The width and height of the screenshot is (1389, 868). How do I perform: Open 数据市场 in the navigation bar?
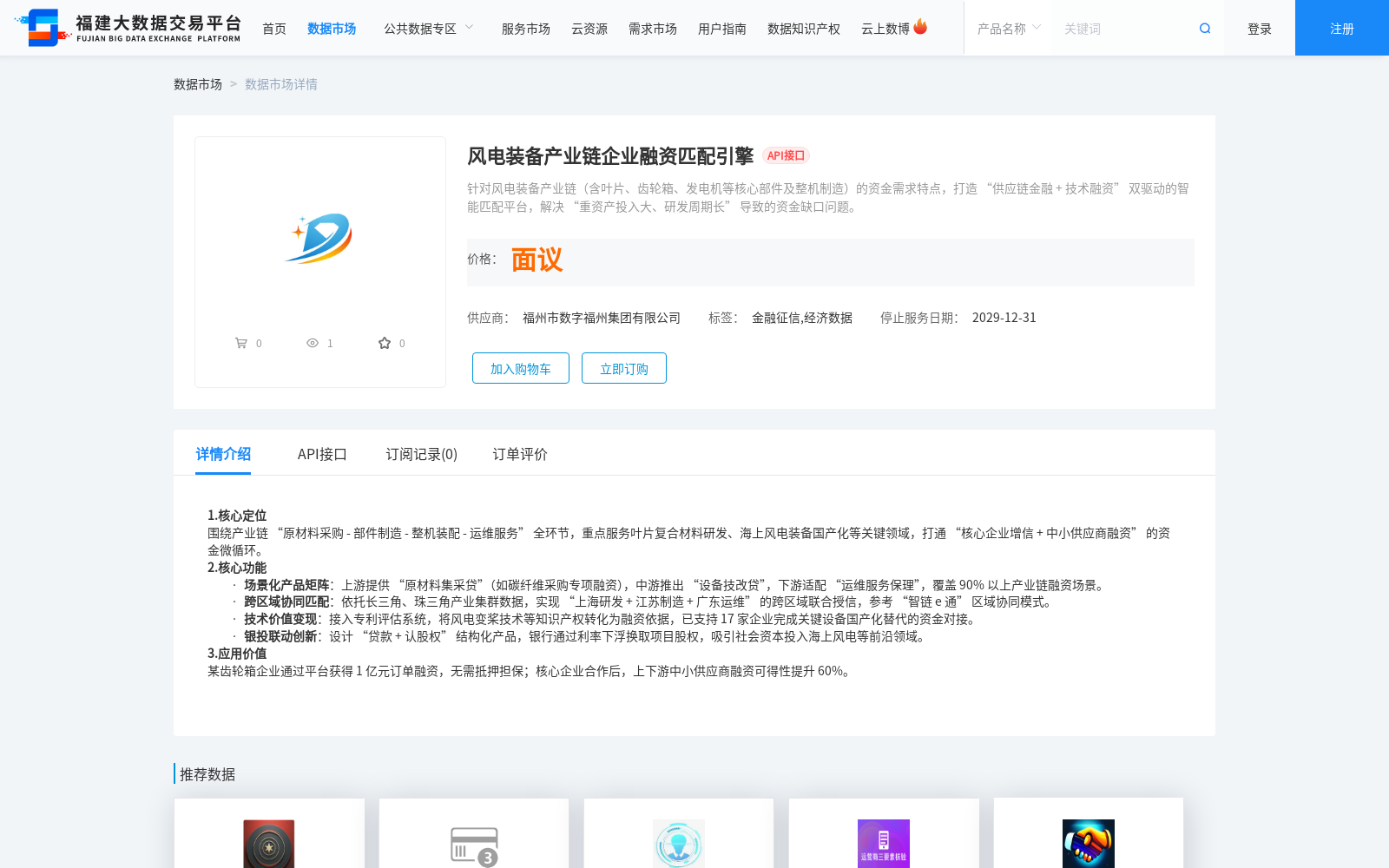(x=332, y=29)
